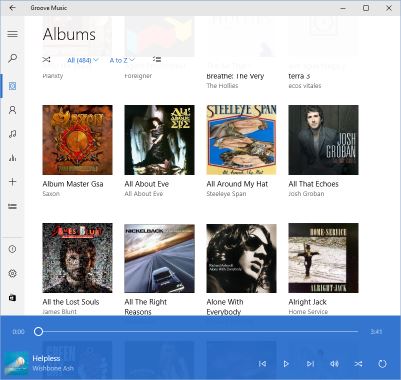401x380 pixels.
Task: Click the Saxon artist label
Action: [51, 194]
